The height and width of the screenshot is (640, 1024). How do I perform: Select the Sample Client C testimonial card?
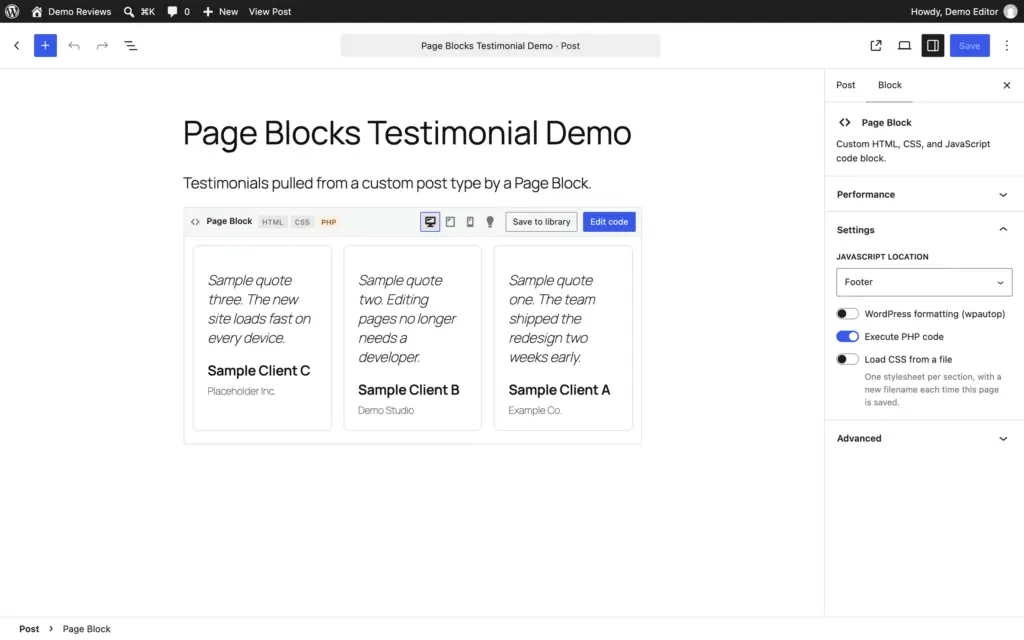262,338
